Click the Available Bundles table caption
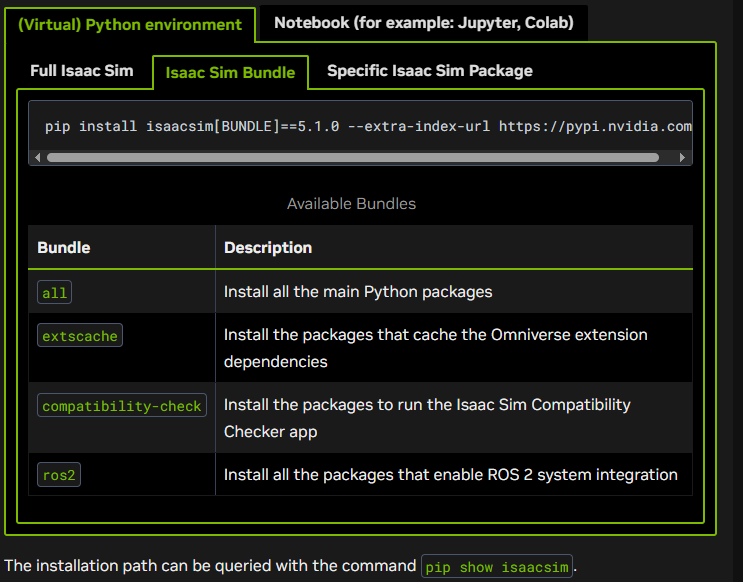 pos(351,204)
